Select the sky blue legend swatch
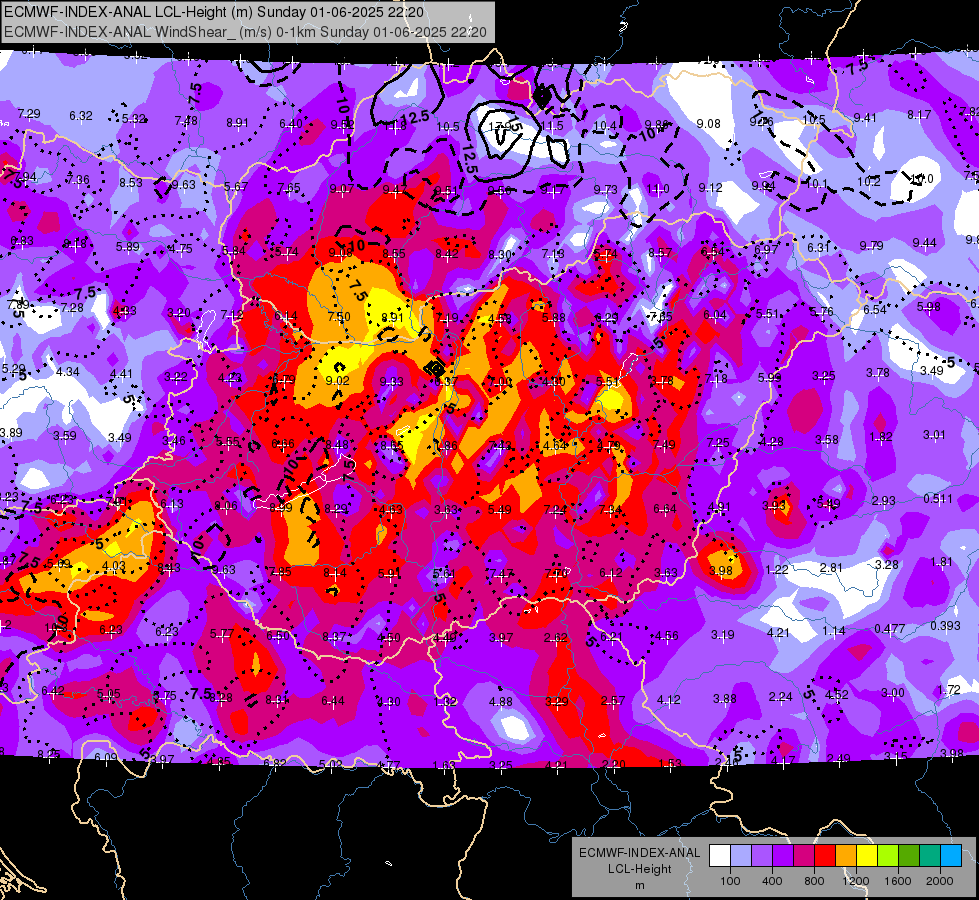This screenshot has width=979, height=900. (x=951, y=856)
